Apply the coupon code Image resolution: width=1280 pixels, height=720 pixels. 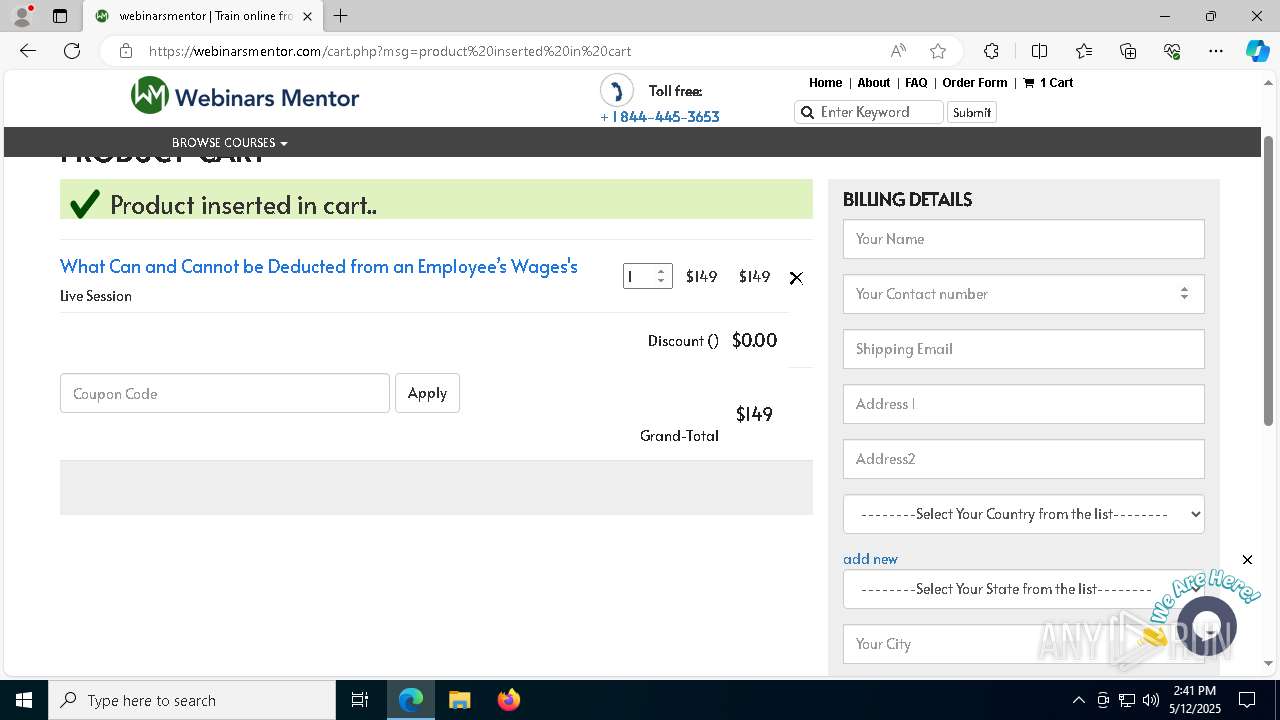click(x=427, y=393)
